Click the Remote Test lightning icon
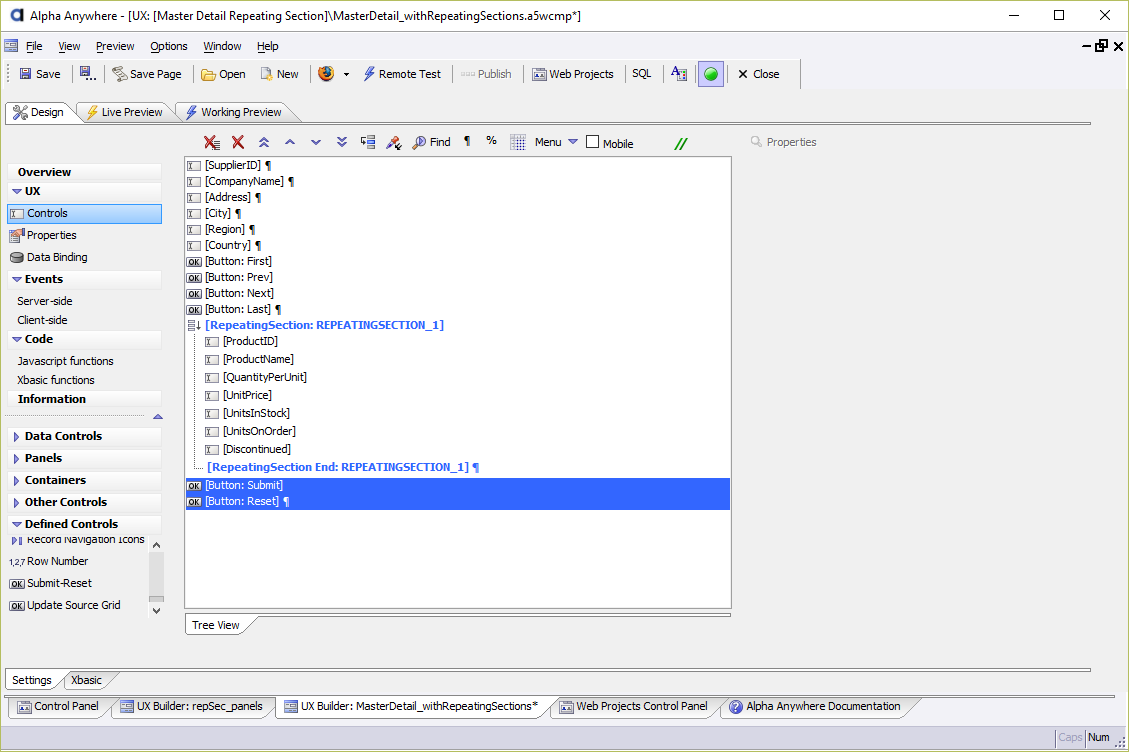Viewport: 1129px width, 752px height. [x=369, y=73]
